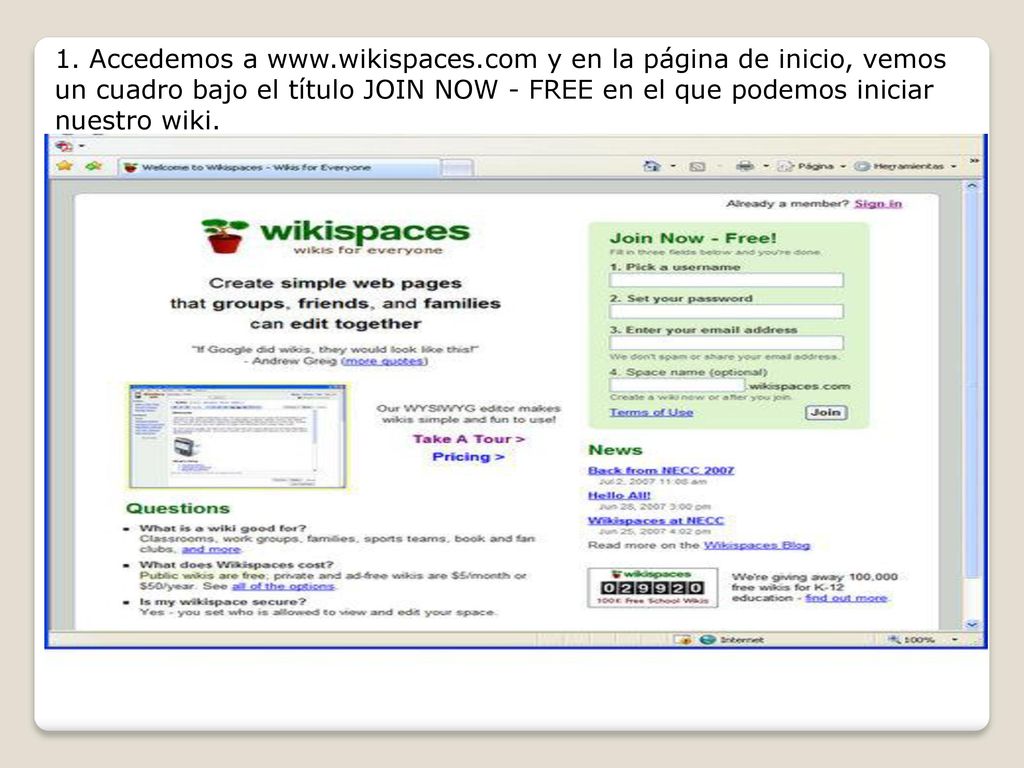
Task: Open the Wikispaces Blog link
Action: tap(756, 545)
